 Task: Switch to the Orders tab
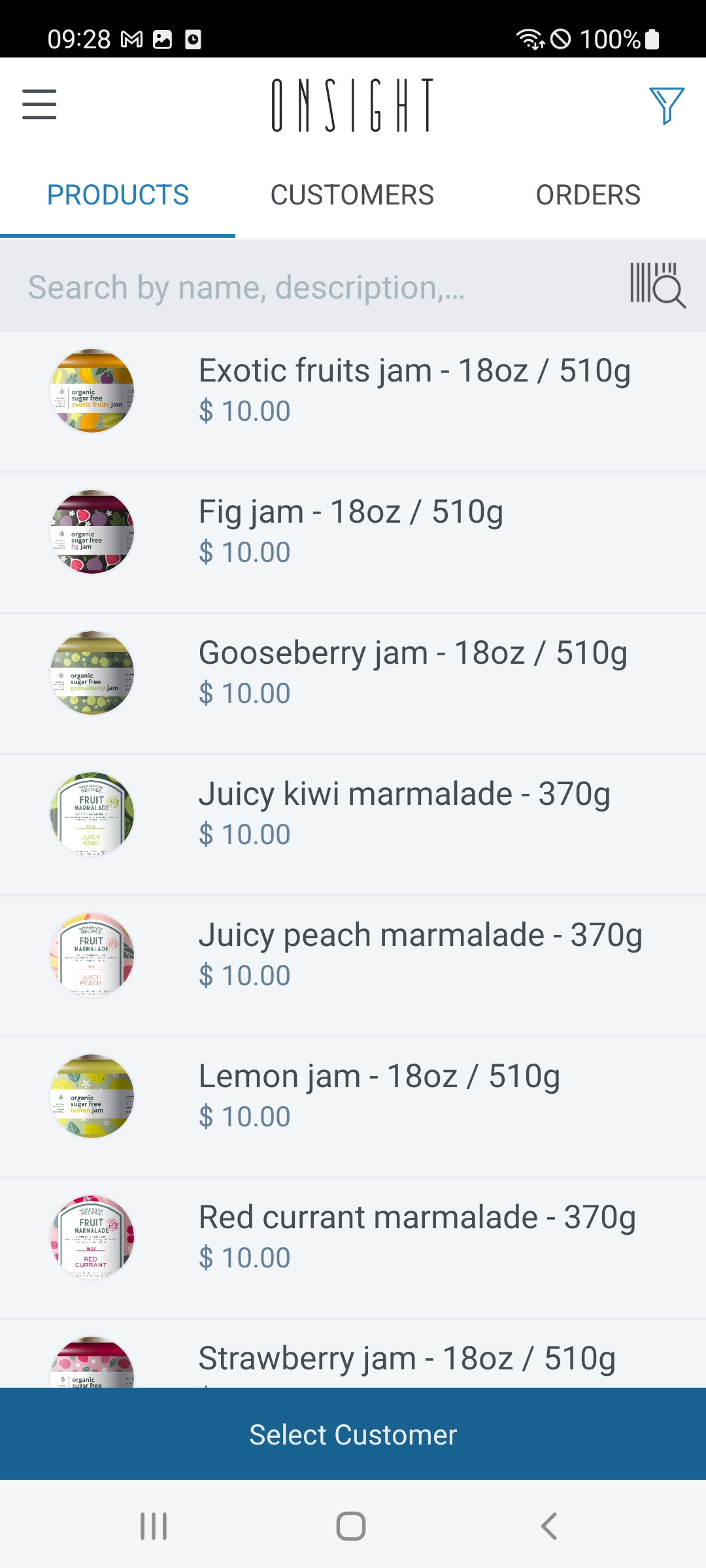pos(588,195)
